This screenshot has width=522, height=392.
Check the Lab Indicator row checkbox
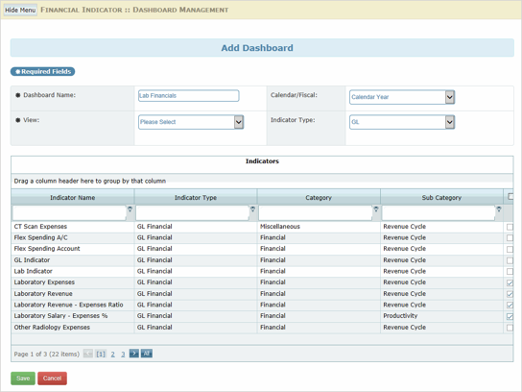(x=510, y=272)
